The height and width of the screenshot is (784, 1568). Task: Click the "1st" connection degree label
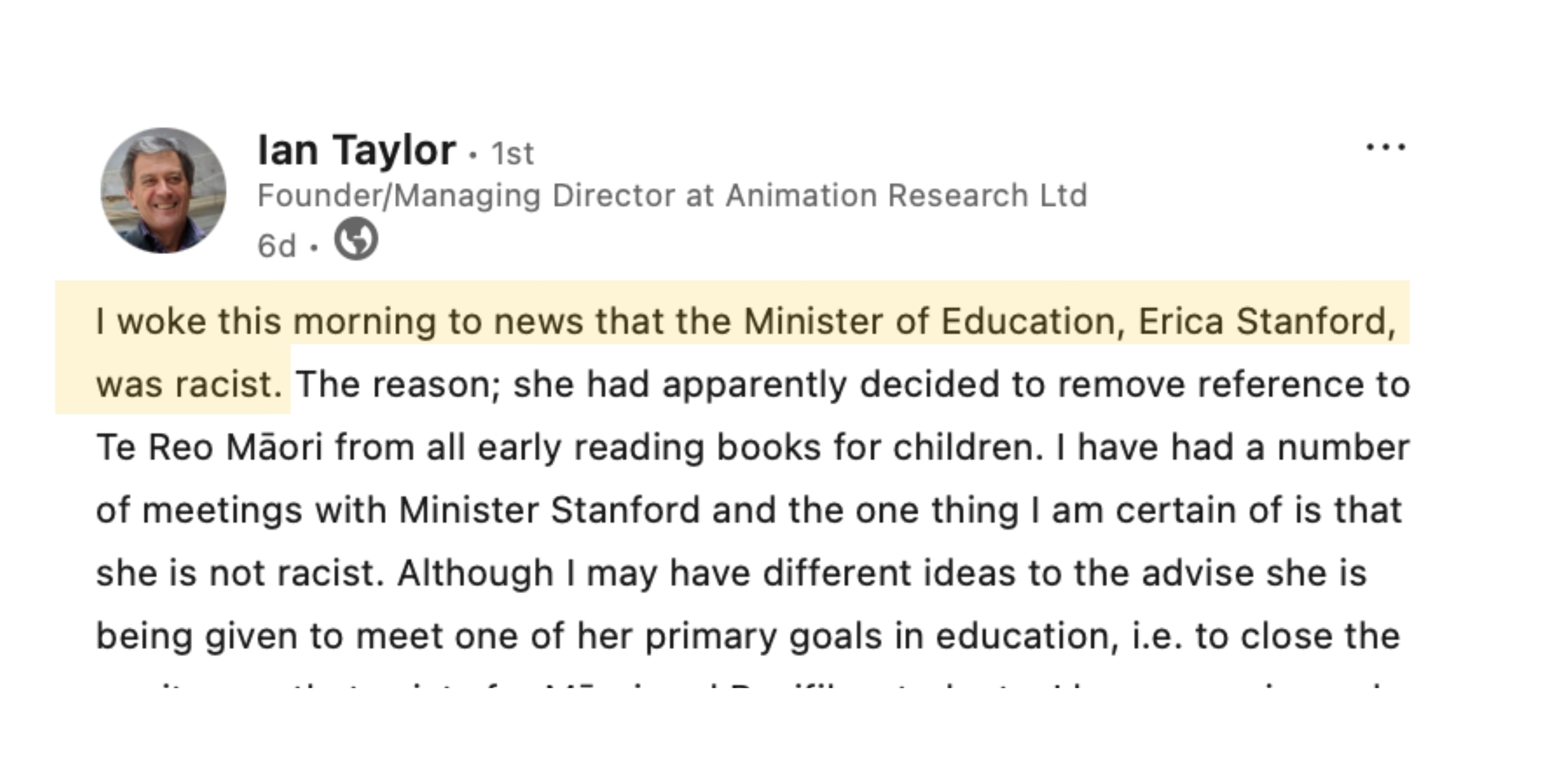click(x=512, y=153)
